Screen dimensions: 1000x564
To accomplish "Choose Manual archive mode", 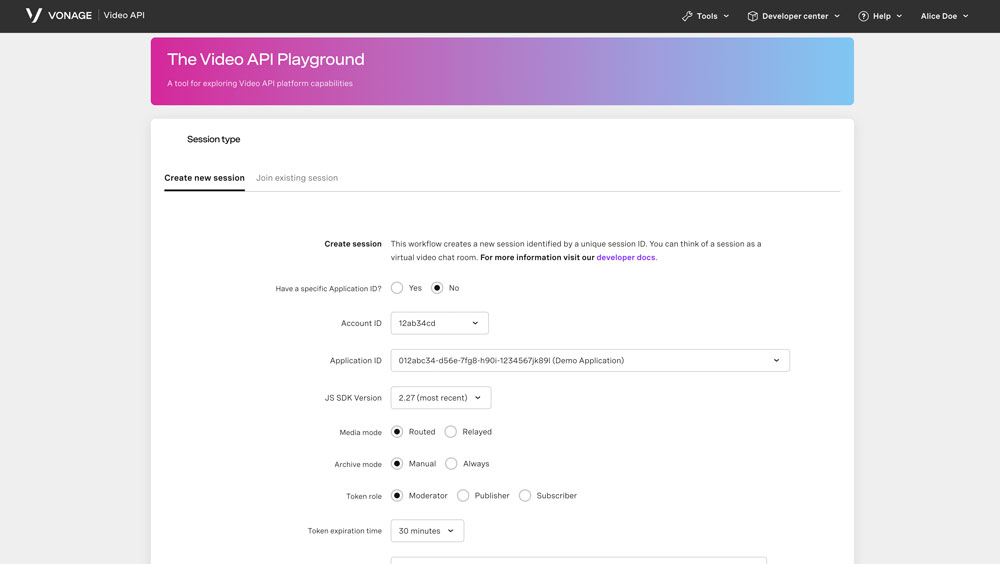I will pyautogui.click(x=397, y=464).
